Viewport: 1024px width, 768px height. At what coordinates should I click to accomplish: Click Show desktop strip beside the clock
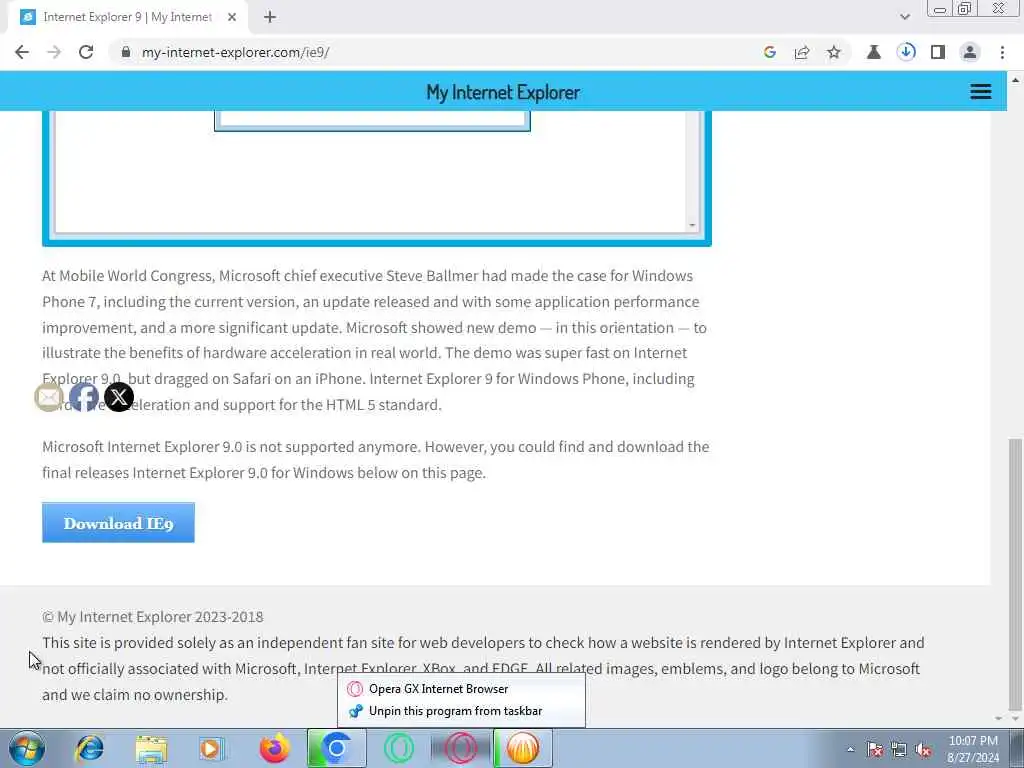pyautogui.click(x=1017, y=748)
